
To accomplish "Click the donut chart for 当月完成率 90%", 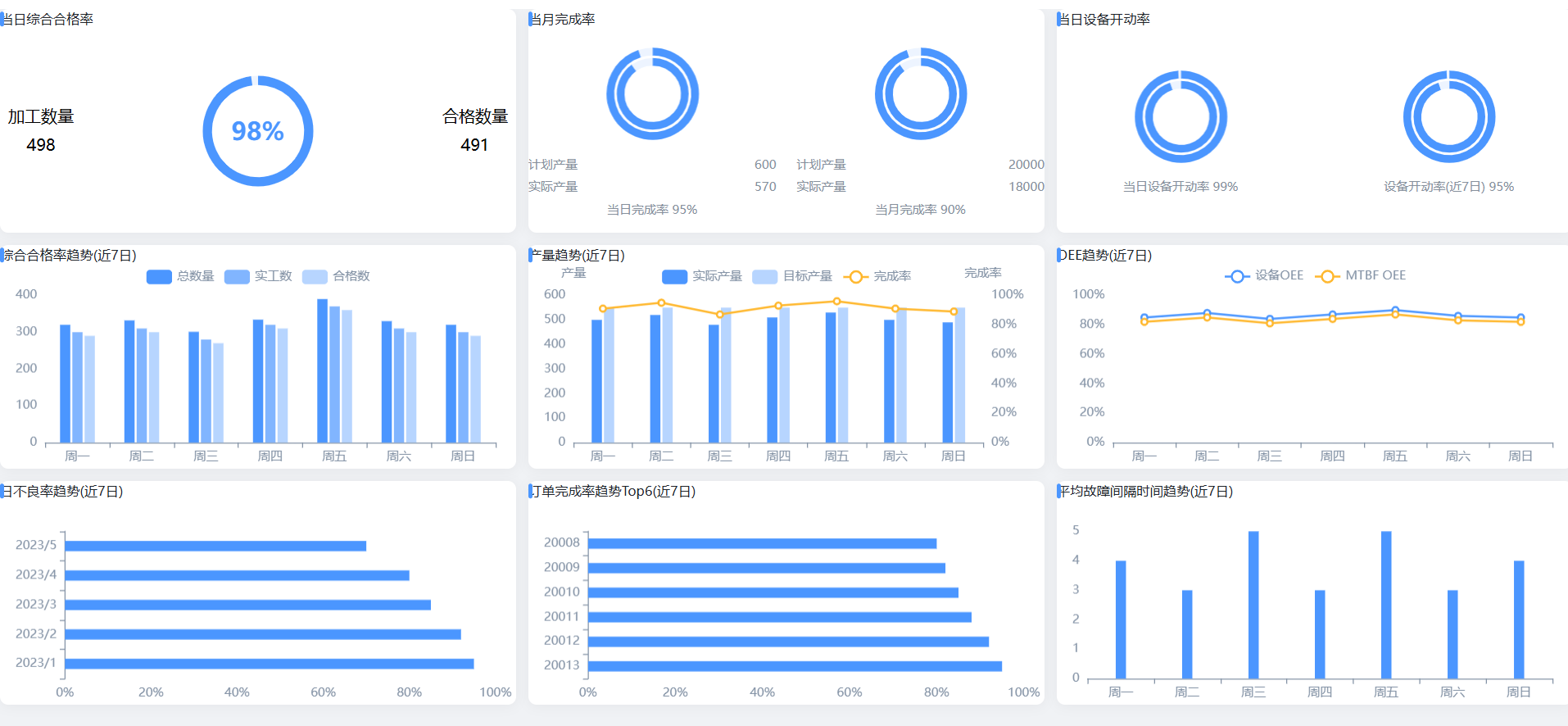I will tap(921, 93).
